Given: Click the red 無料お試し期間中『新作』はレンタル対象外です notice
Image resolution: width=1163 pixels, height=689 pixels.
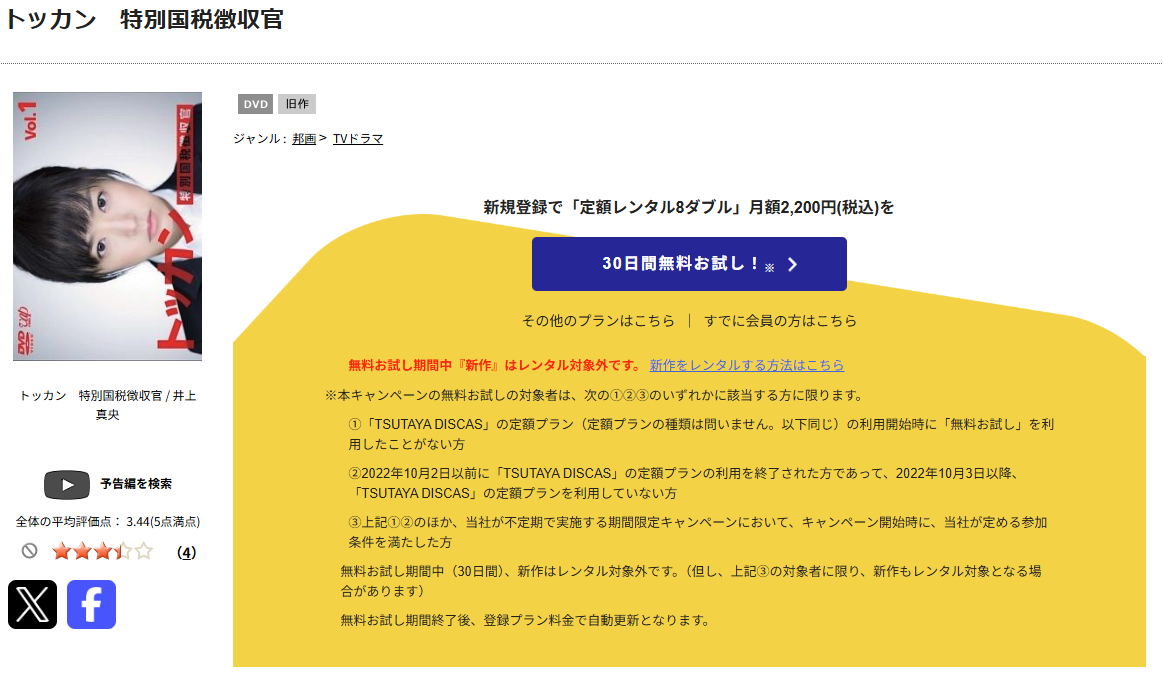Looking at the screenshot, I should pyautogui.click(x=495, y=365).
